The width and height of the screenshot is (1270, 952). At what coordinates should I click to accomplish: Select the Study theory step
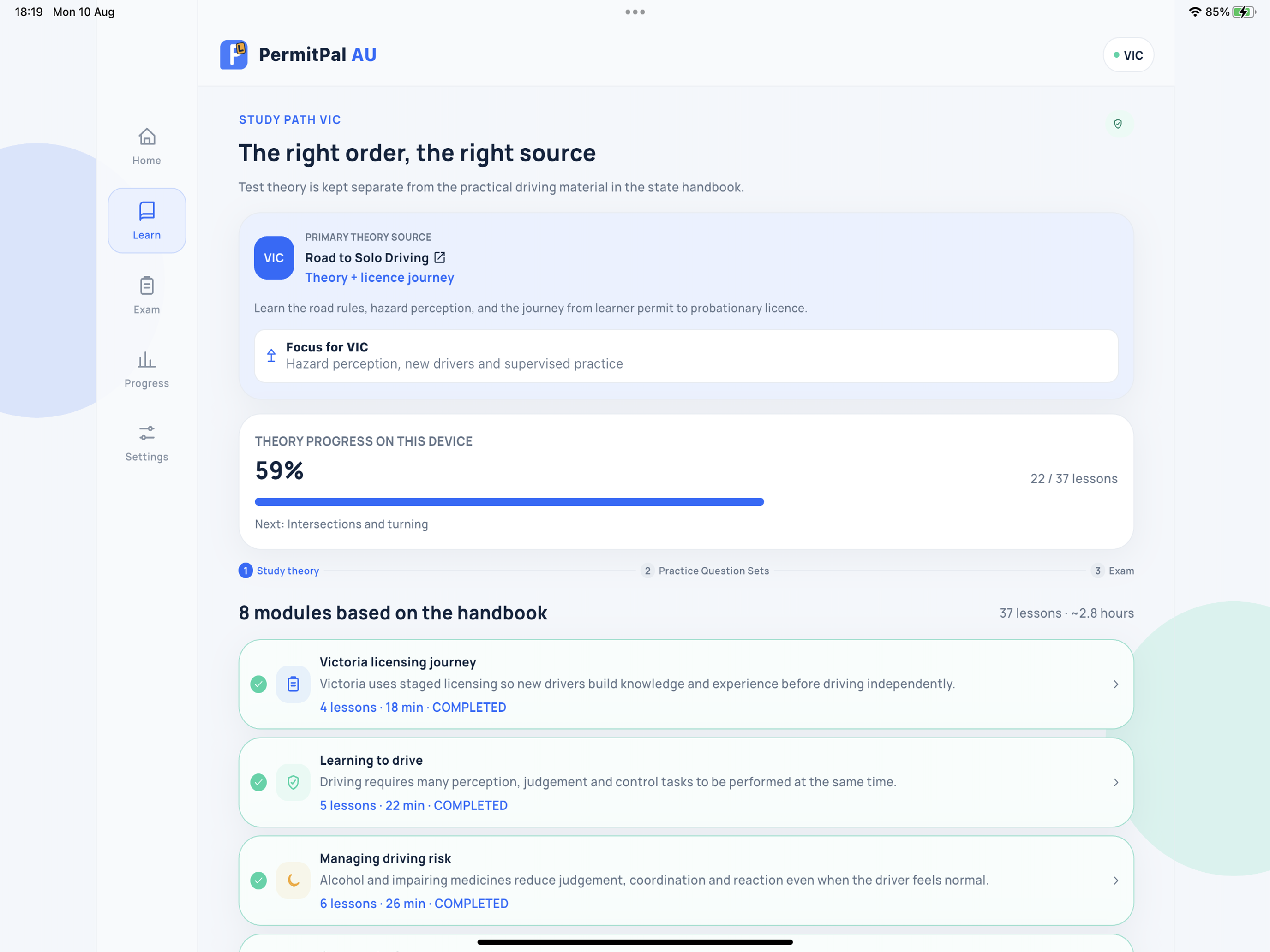[278, 571]
